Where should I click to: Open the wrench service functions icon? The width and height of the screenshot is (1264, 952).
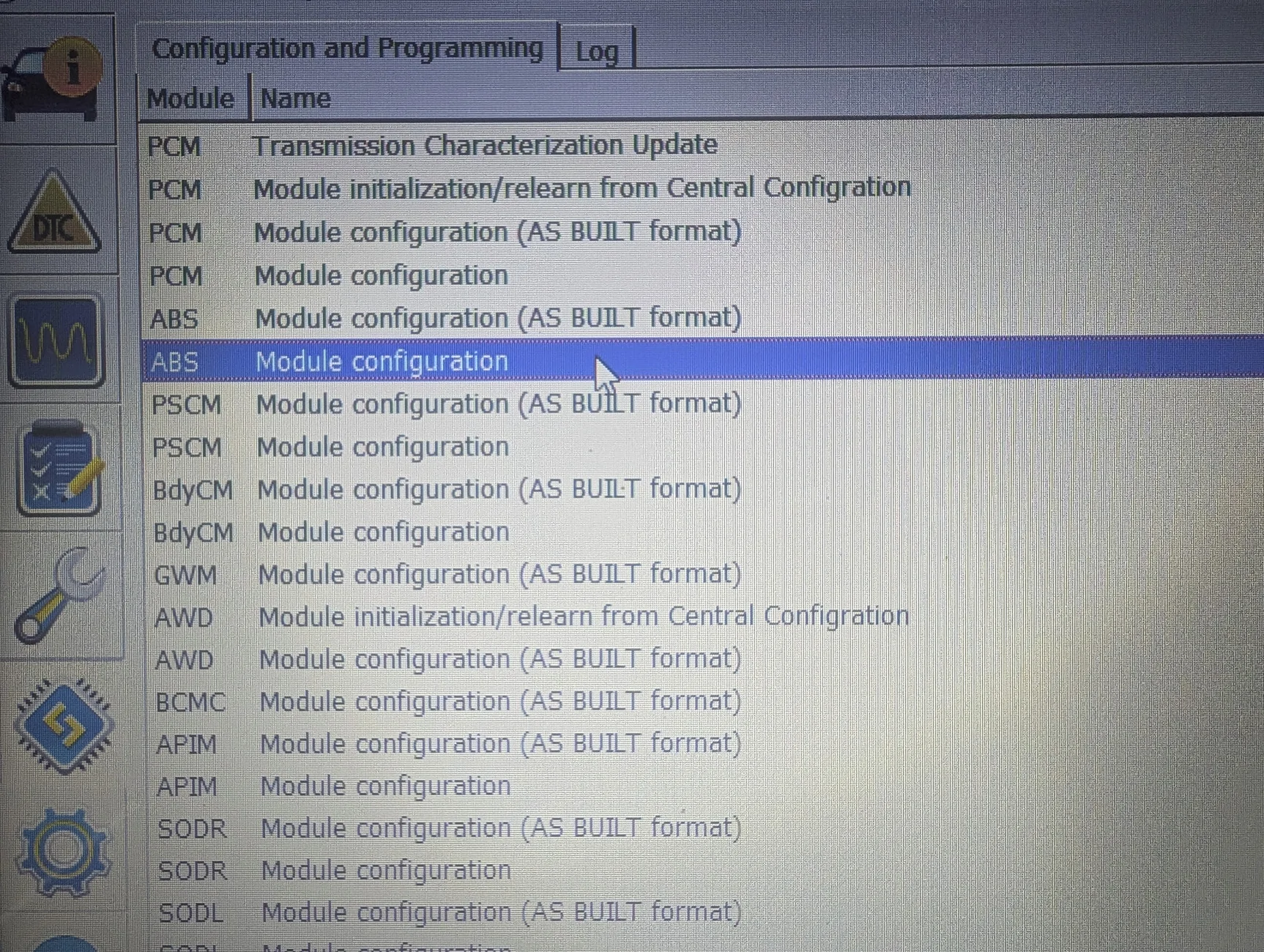point(60,596)
